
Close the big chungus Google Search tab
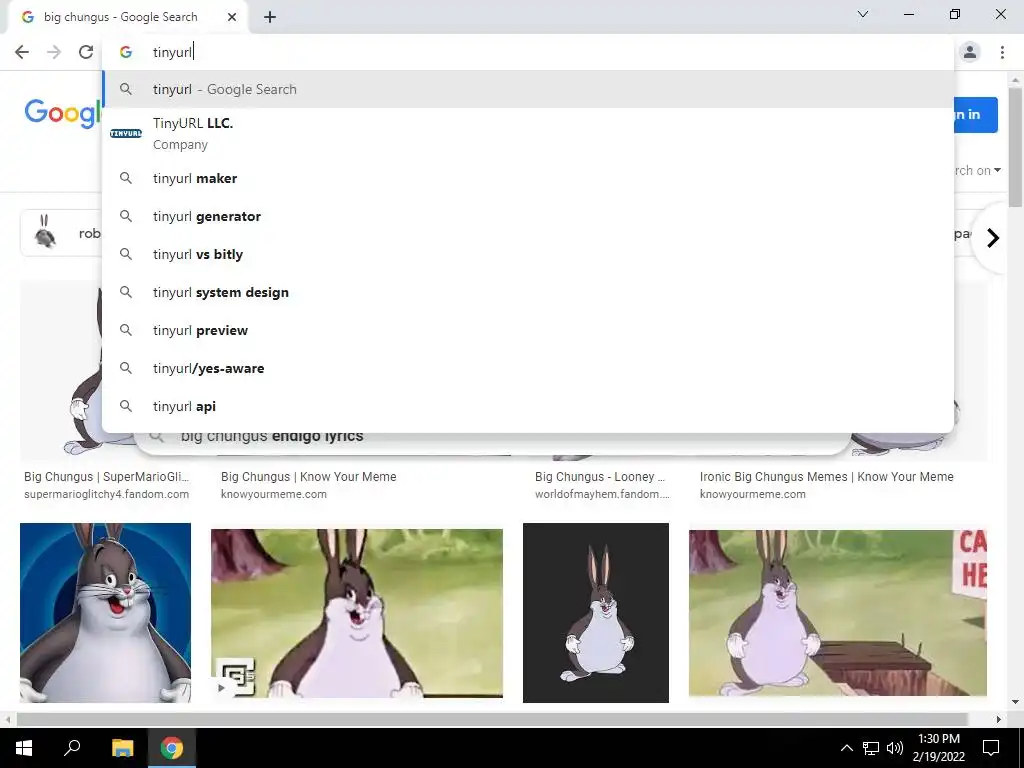pos(232,17)
